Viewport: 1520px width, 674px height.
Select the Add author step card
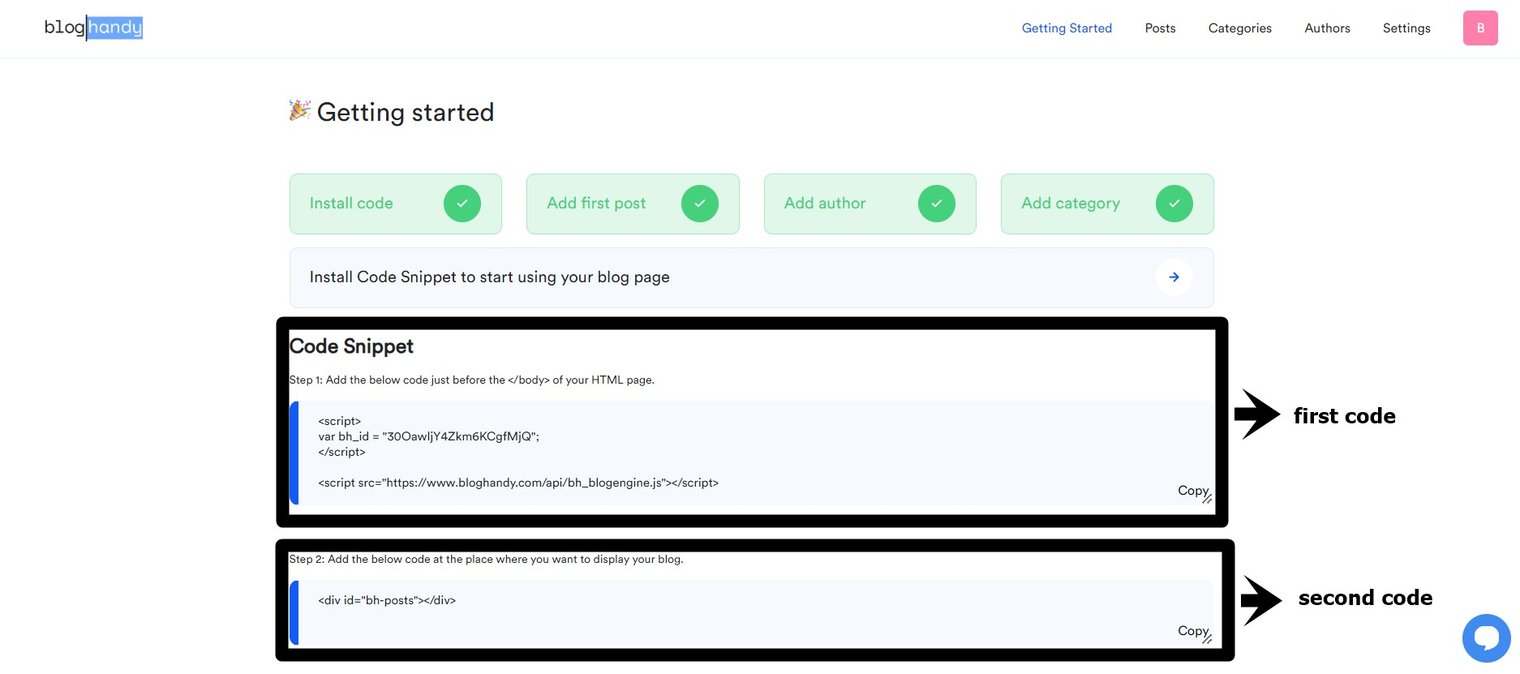click(870, 204)
